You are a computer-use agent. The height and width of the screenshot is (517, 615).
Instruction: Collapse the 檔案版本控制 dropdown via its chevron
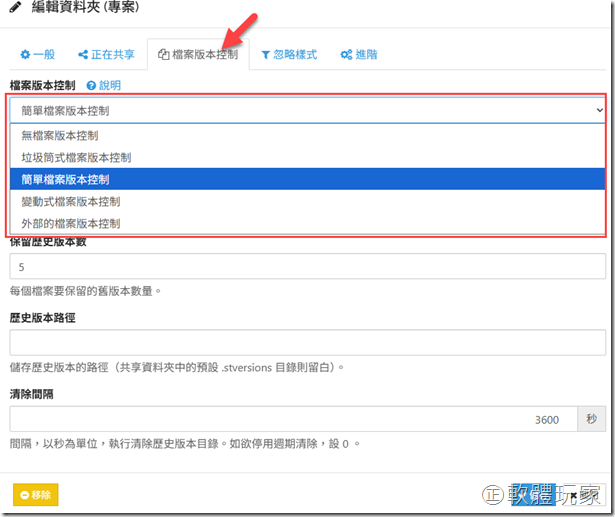coord(599,110)
